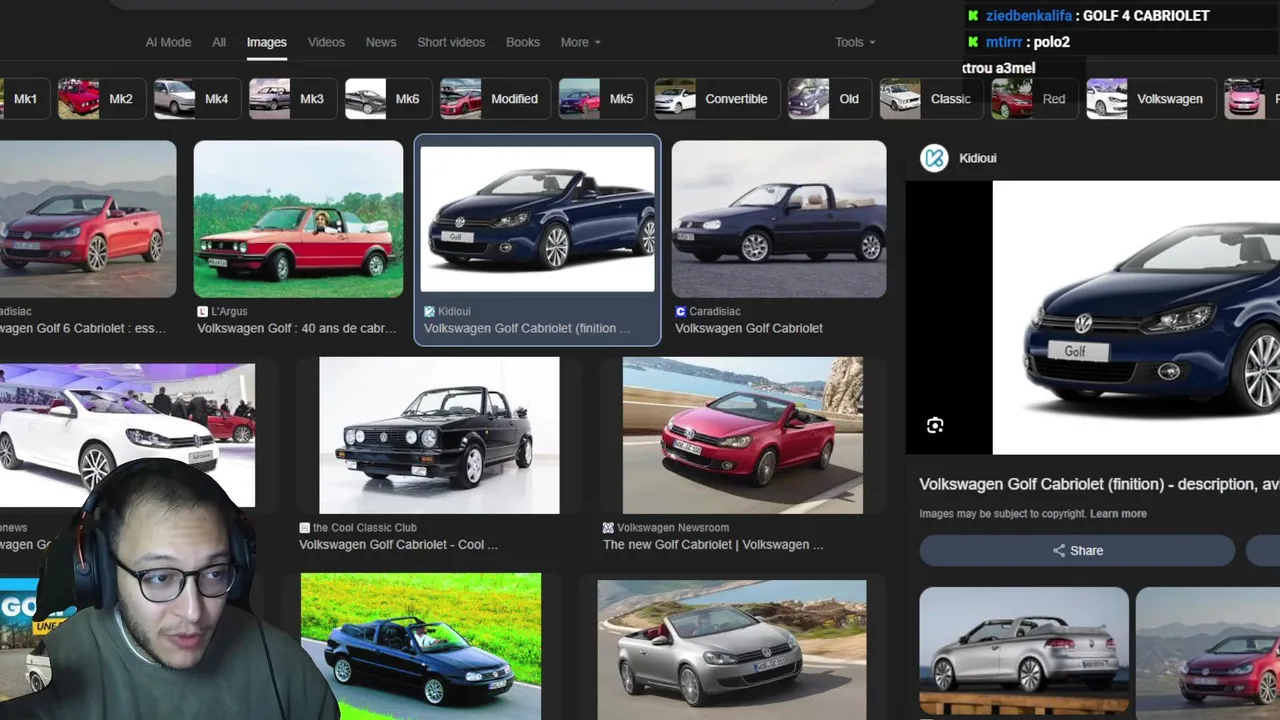
Task: Apply the Old filter chip
Action: click(x=830, y=99)
